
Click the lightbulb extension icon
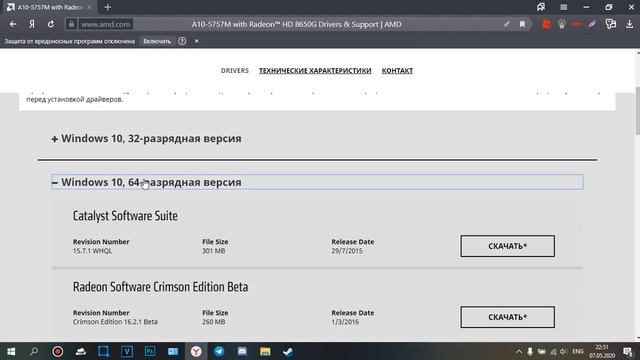click(x=562, y=24)
